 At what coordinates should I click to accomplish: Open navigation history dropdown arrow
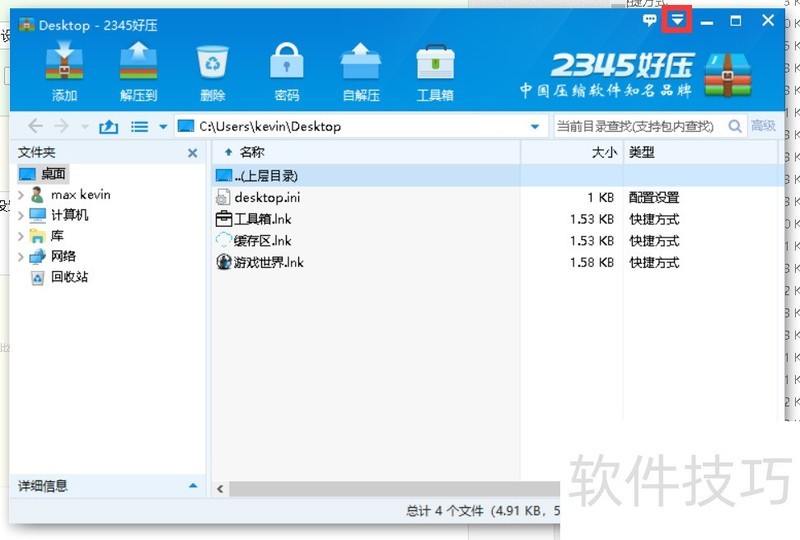pos(85,126)
